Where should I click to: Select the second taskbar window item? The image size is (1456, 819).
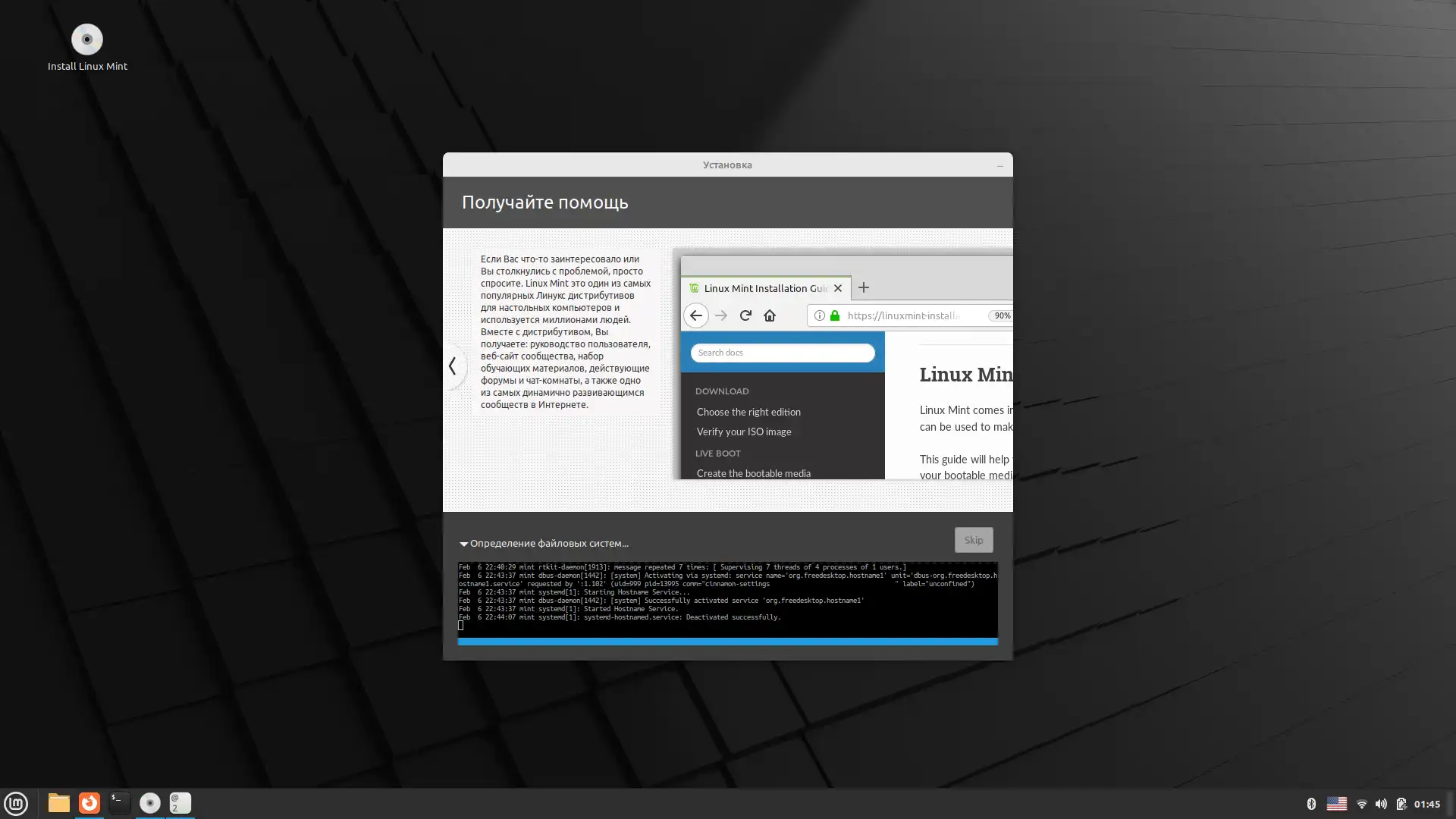tap(180, 803)
